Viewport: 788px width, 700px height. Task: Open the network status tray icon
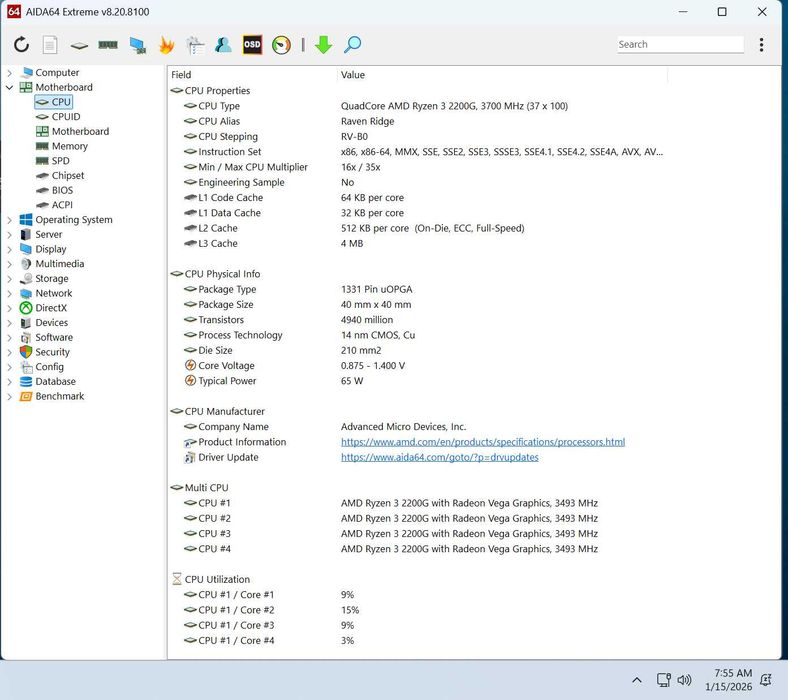[x=664, y=680]
